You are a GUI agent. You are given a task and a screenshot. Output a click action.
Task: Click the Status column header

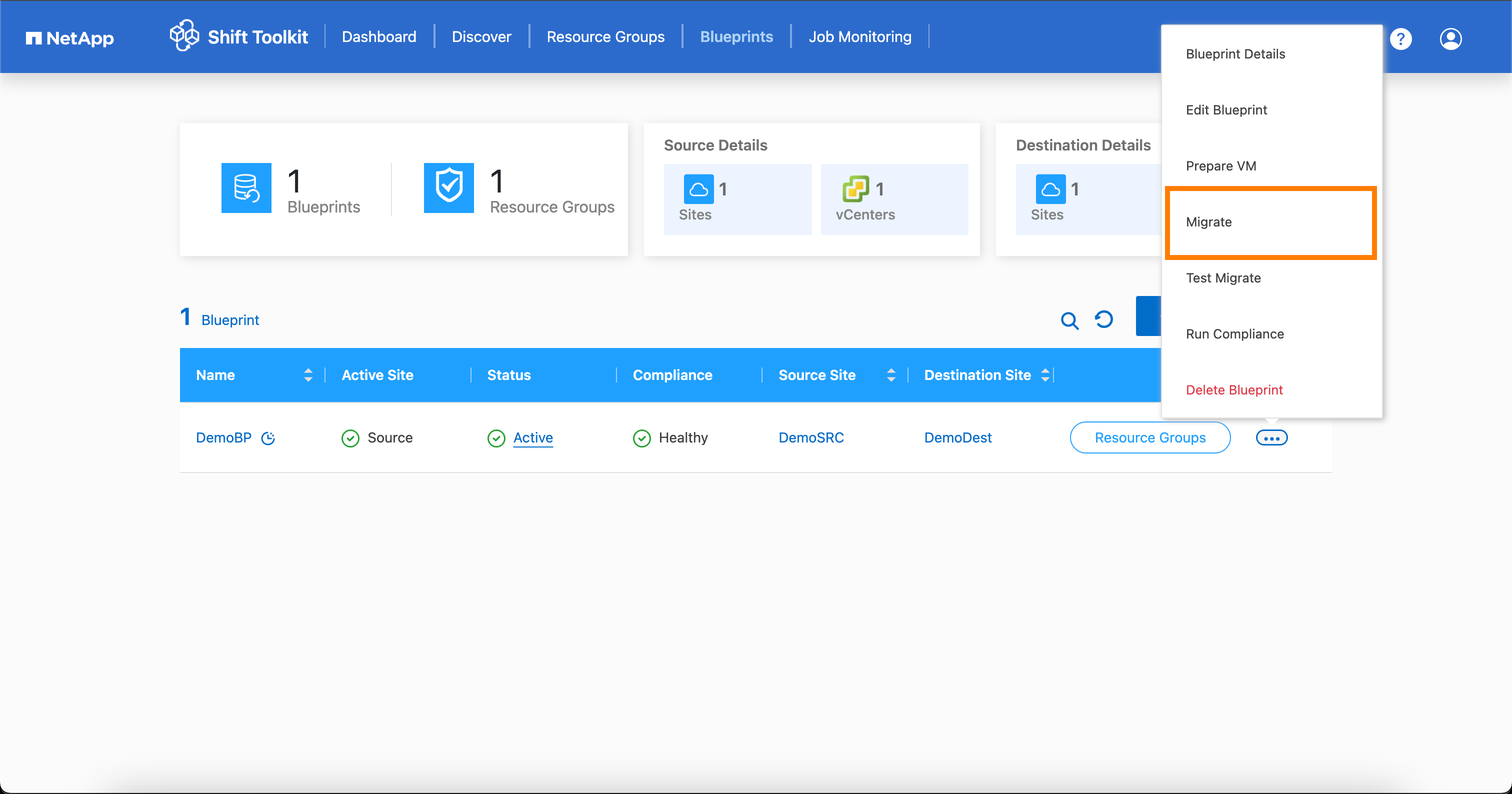point(509,375)
